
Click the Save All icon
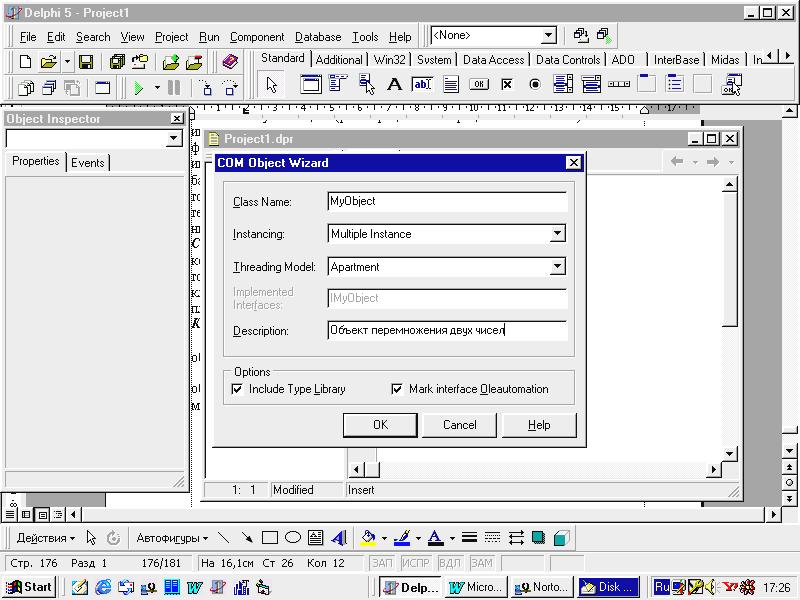click(x=117, y=62)
